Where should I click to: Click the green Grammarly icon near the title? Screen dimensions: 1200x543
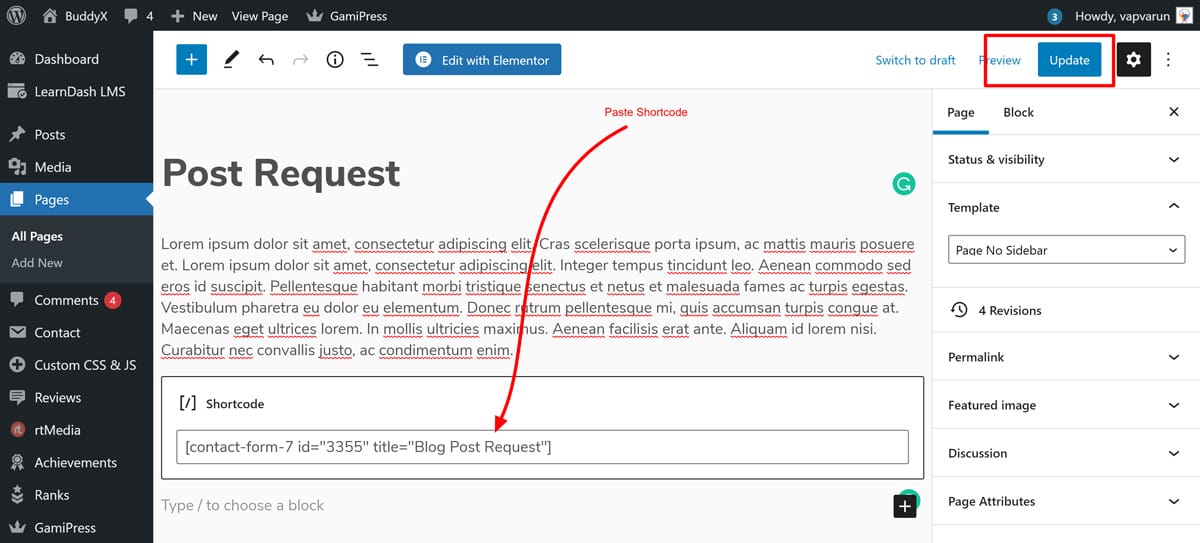pos(903,184)
